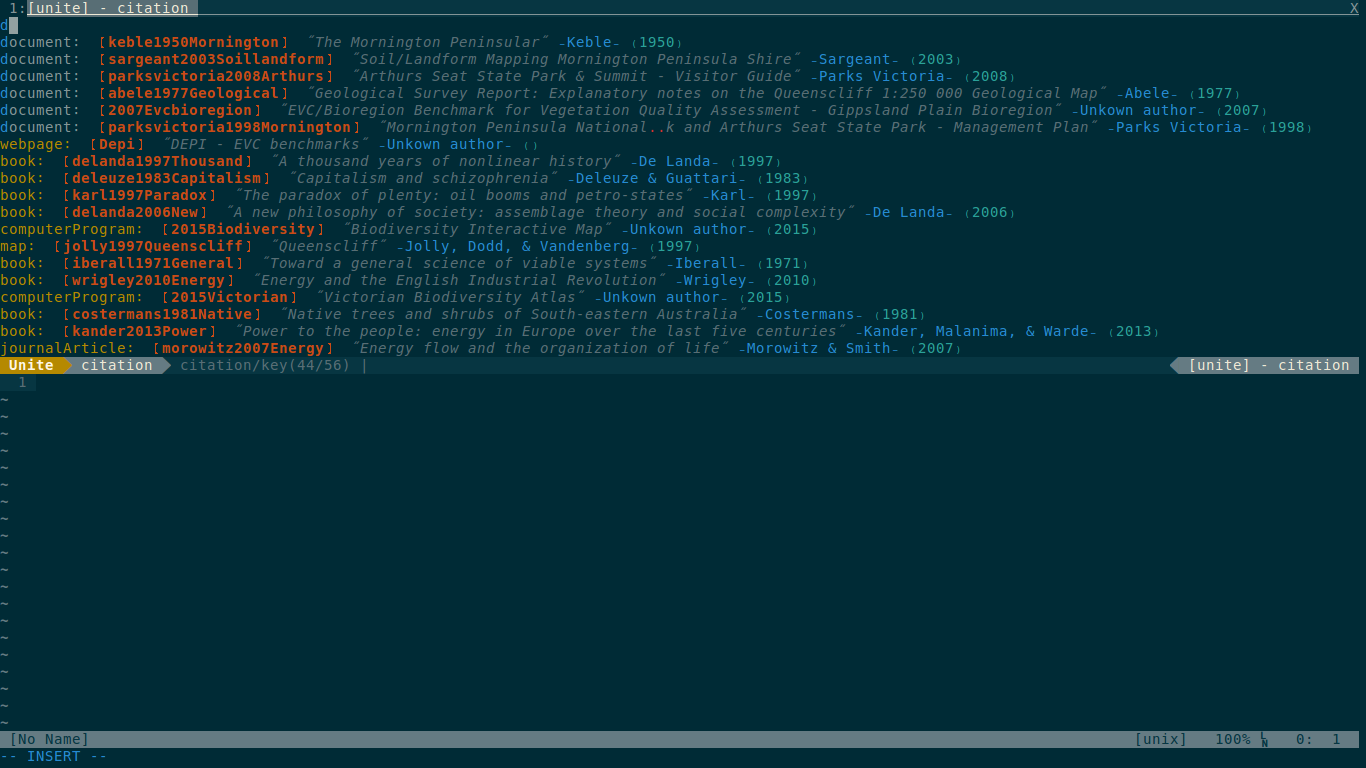The height and width of the screenshot is (768, 1366).
Task: Click year 2013 in the Kander row
Action: [x=1133, y=331]
